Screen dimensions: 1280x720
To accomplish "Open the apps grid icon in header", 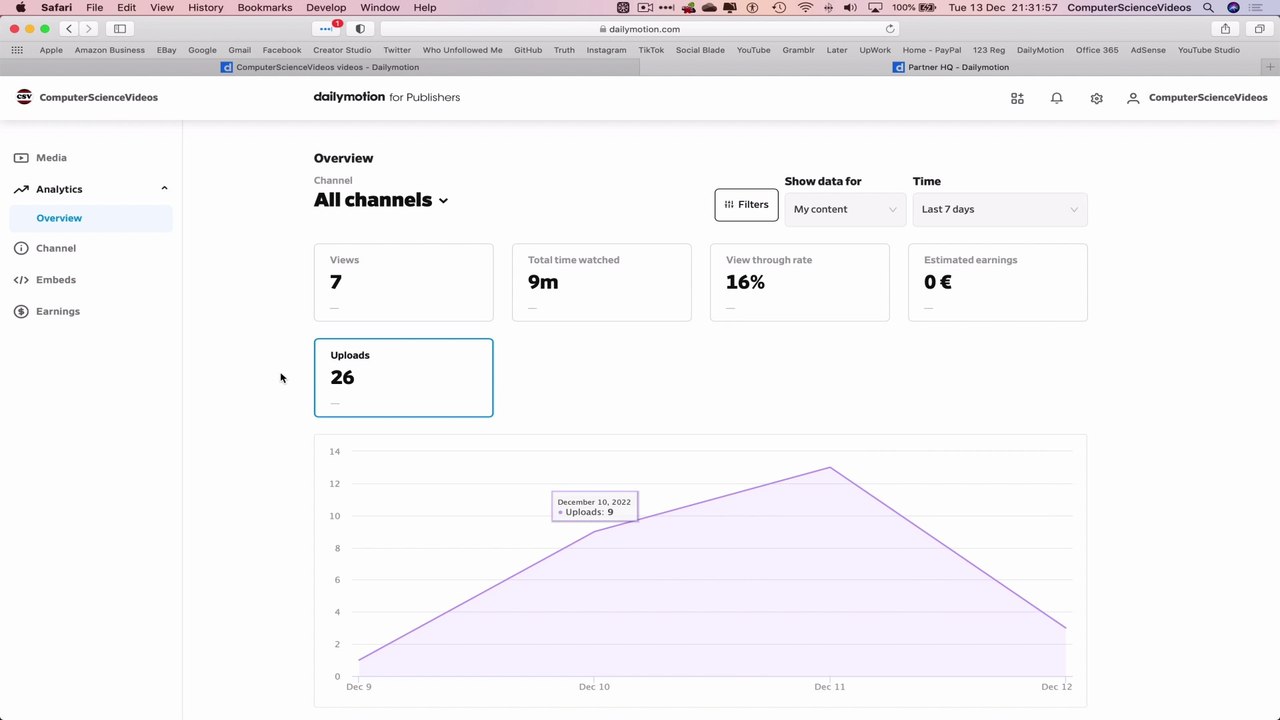I will pos(1017,98).
